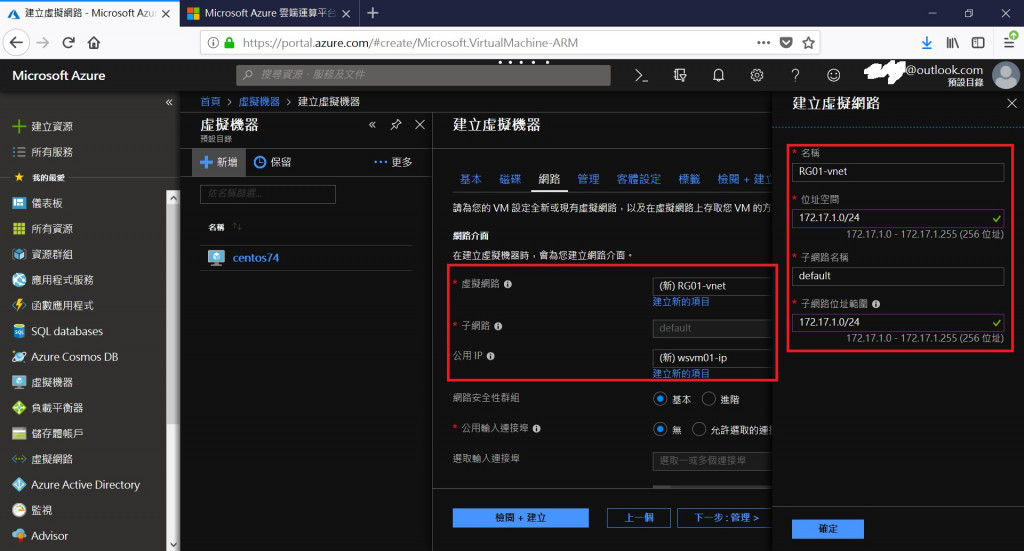Click 建立新的項目 link under 虛擬網路
Screen dimensions: 1024x551
coord(680,302)
